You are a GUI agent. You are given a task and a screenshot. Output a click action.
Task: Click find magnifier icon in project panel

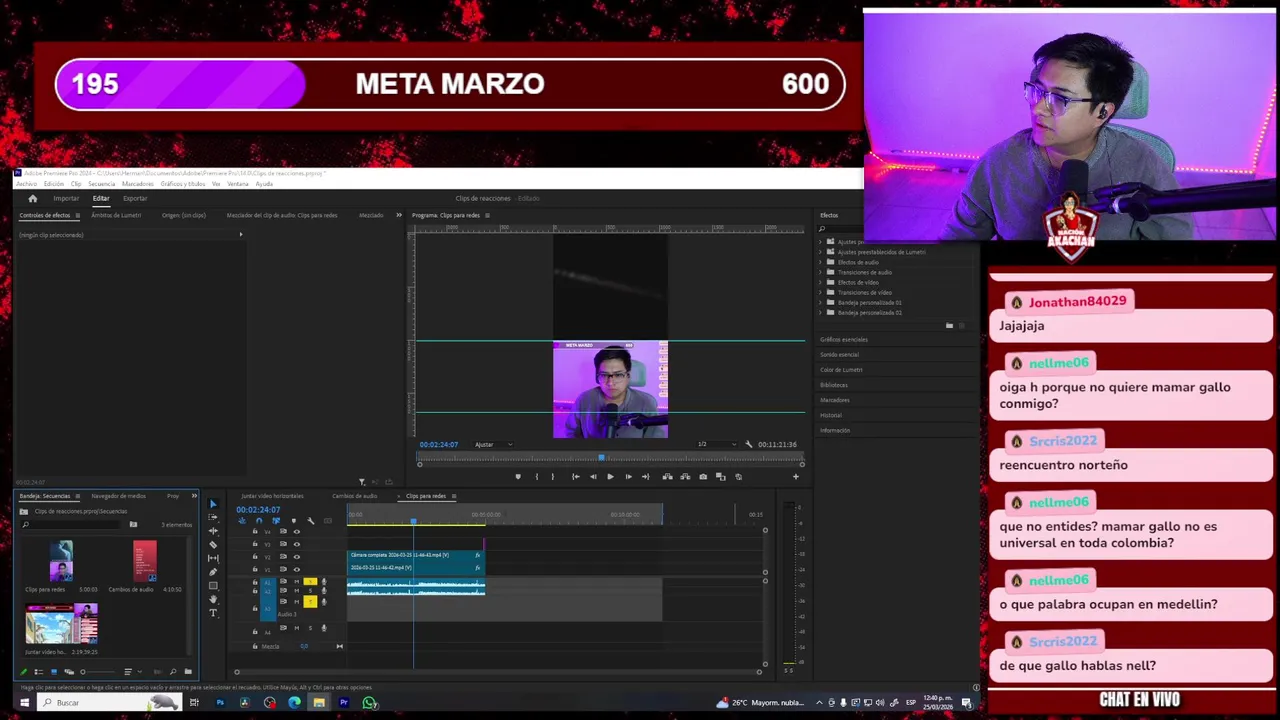click(x=173, y=672)
